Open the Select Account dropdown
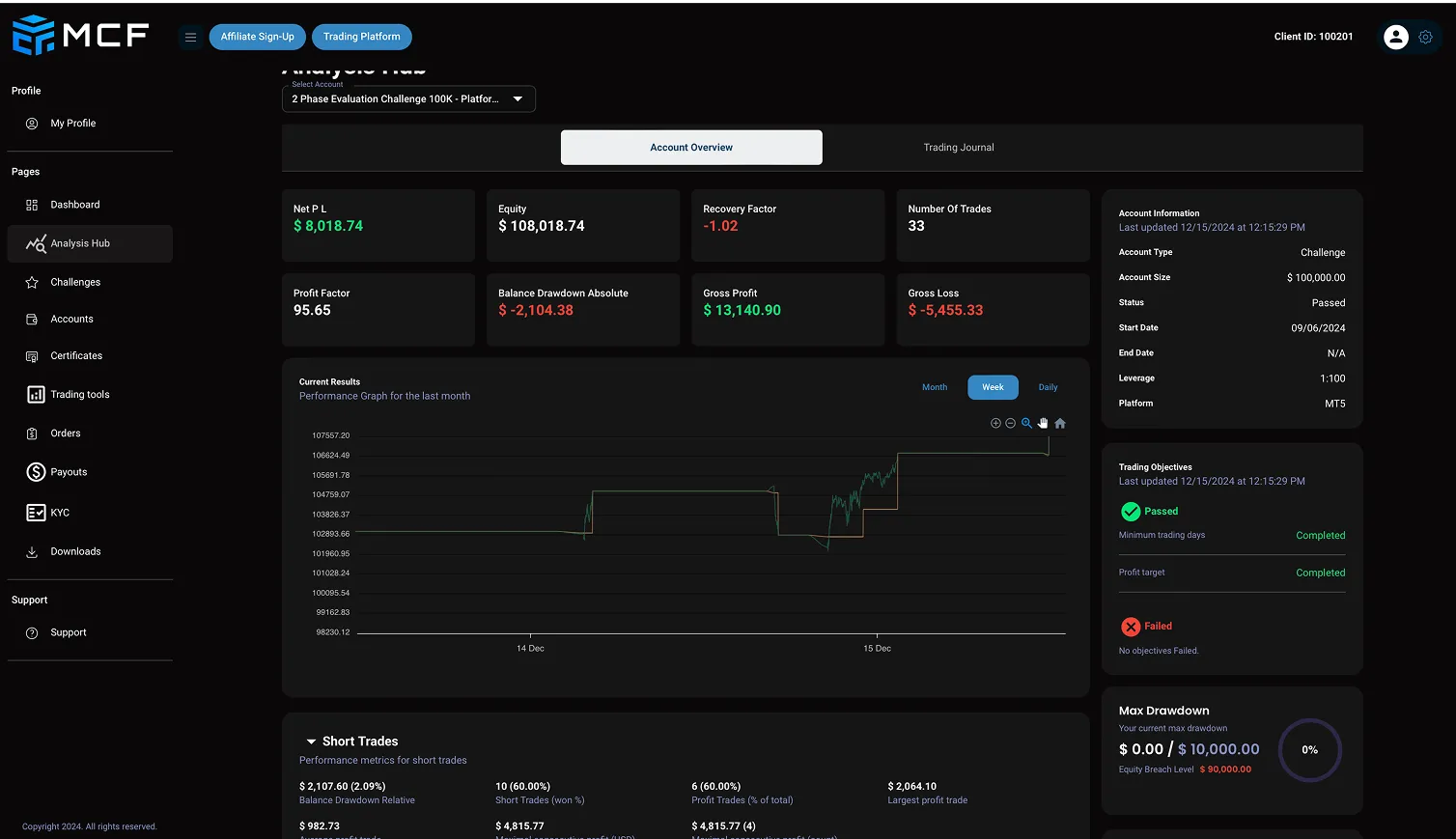The width and height of the screenshot is (1456, 839). [x=408, y=98]
